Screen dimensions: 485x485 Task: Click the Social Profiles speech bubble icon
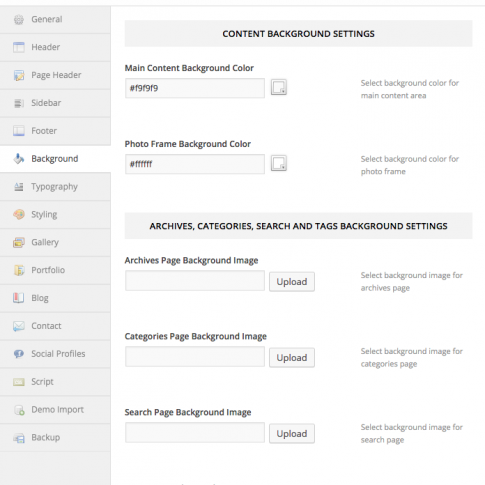[x=19, y=354]
